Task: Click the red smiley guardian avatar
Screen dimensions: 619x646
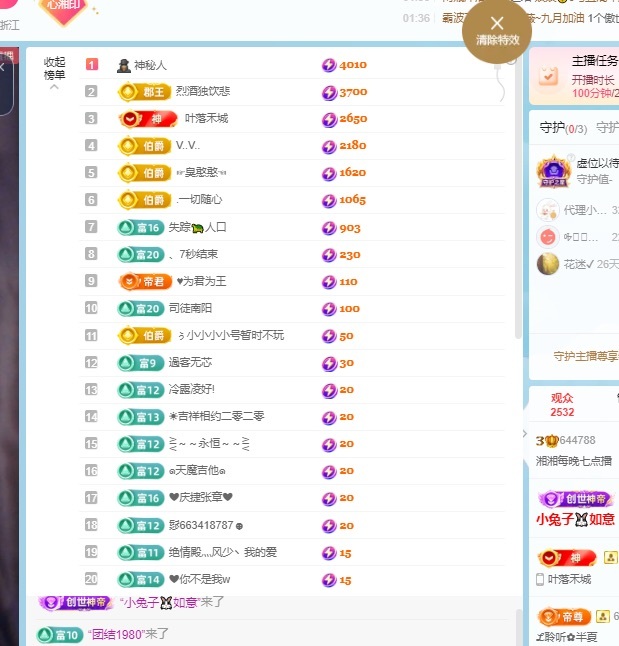Action: (x=548, y=237)
